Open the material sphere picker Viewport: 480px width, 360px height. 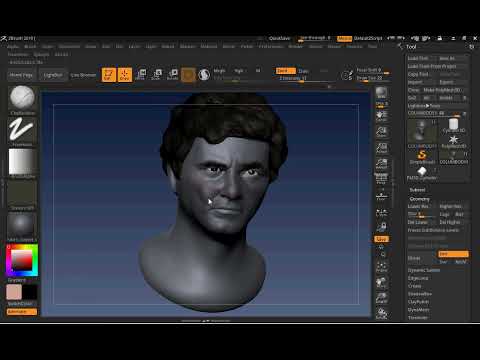coord(22,227)
